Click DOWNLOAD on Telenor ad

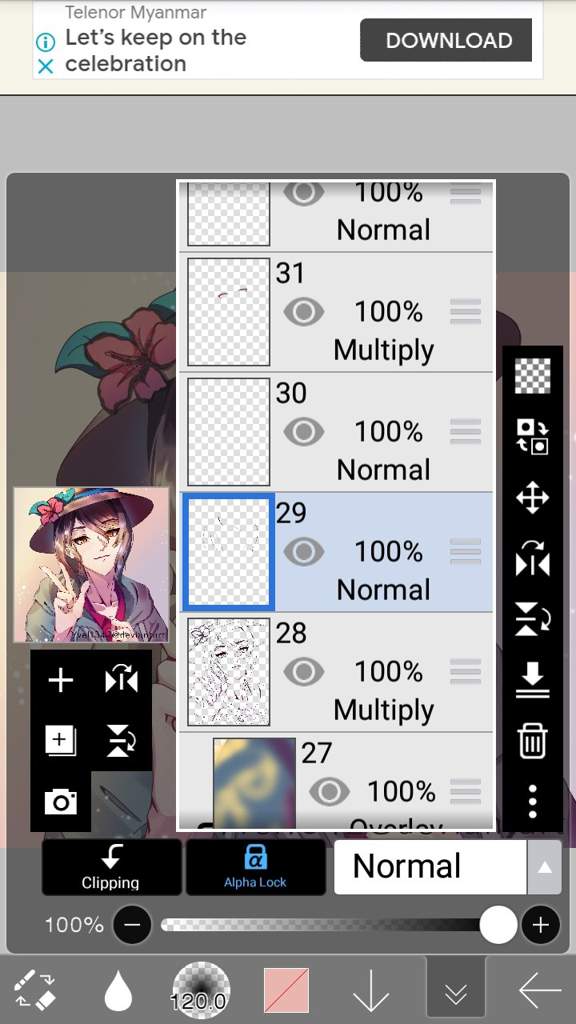[446, 40]
